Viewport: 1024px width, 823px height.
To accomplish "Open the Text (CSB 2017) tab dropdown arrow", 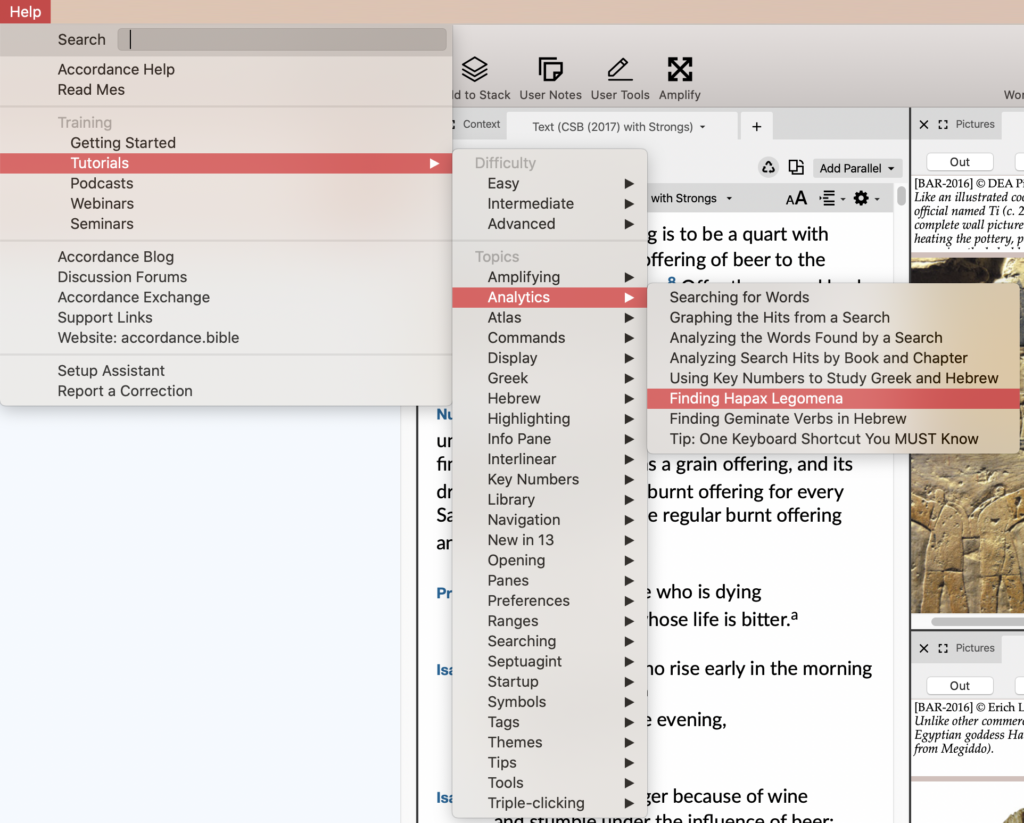I will (x=703, y=127).
